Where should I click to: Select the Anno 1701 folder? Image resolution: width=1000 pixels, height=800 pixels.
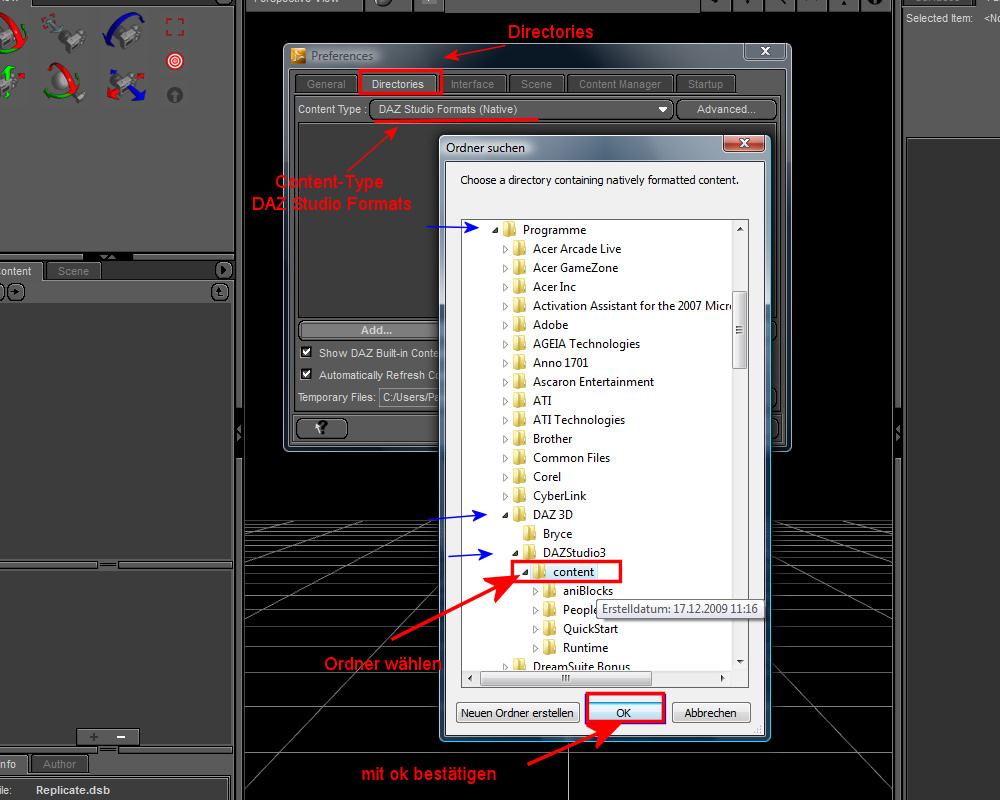click(x=561, y=363)
